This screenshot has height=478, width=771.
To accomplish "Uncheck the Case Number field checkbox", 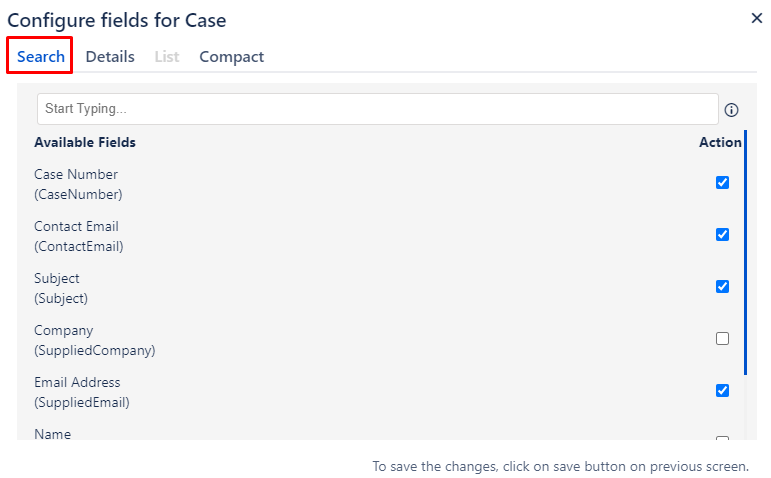I will (x=722, y=182).
